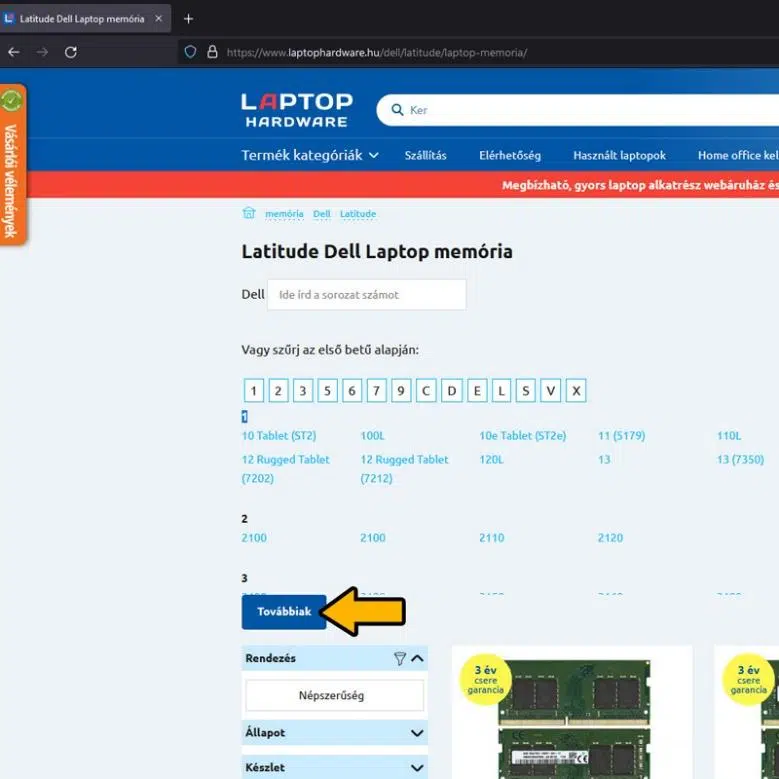779x779 pixels.
Task: Expand Termék kategóriák menu
Action: [x=310, y=156]
